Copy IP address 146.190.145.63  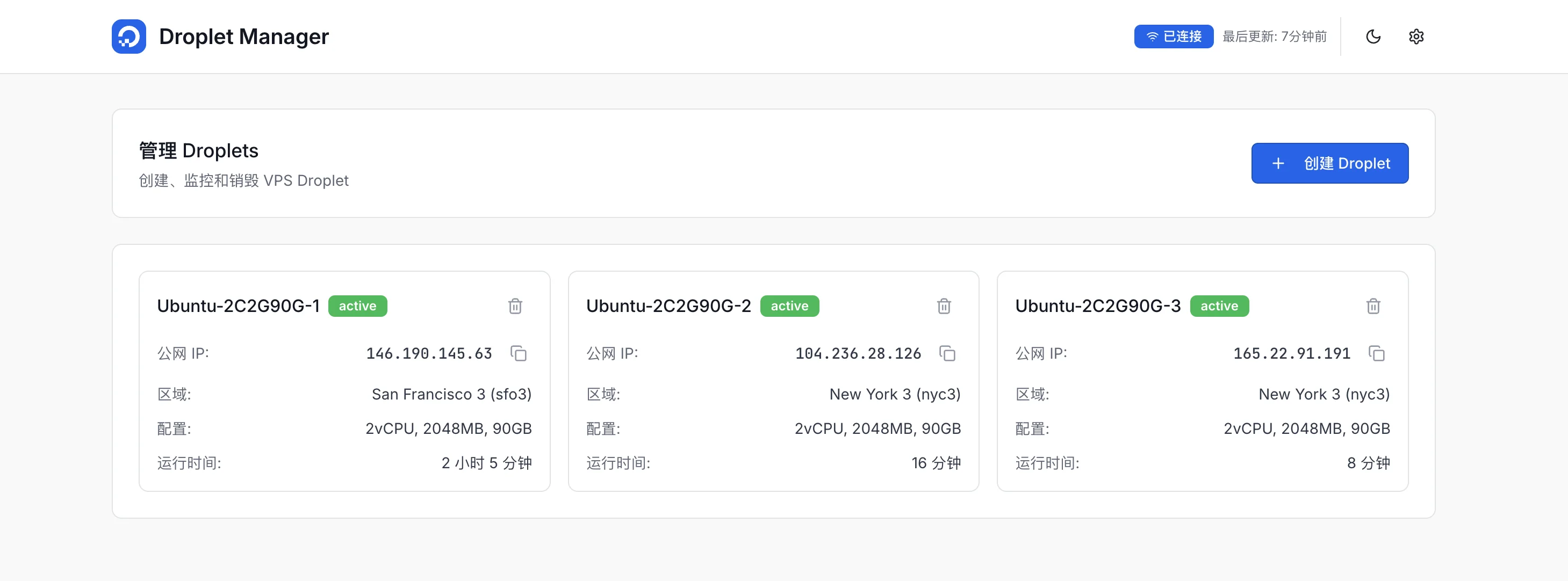518,353
